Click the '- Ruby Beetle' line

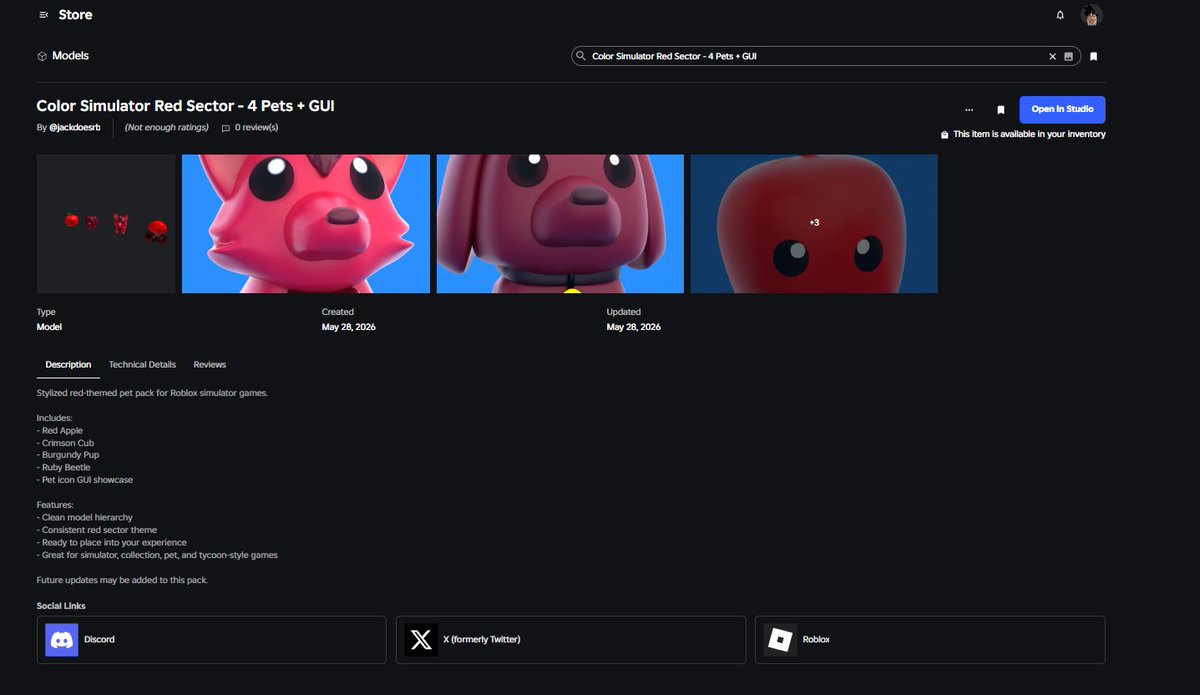pos(64,467)
